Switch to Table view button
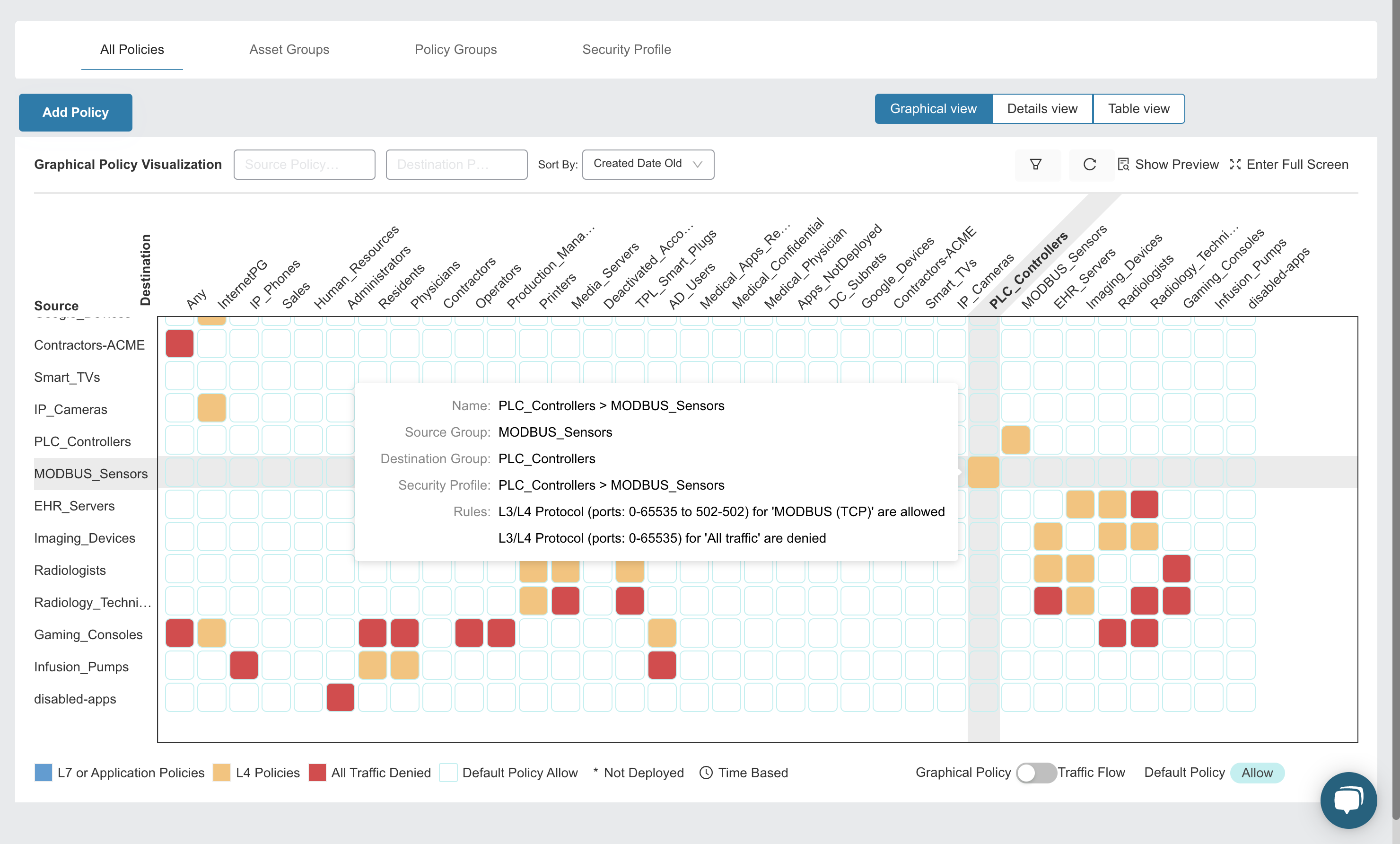The width and height of the screenshot is (1400, 844). point(1138,108)
